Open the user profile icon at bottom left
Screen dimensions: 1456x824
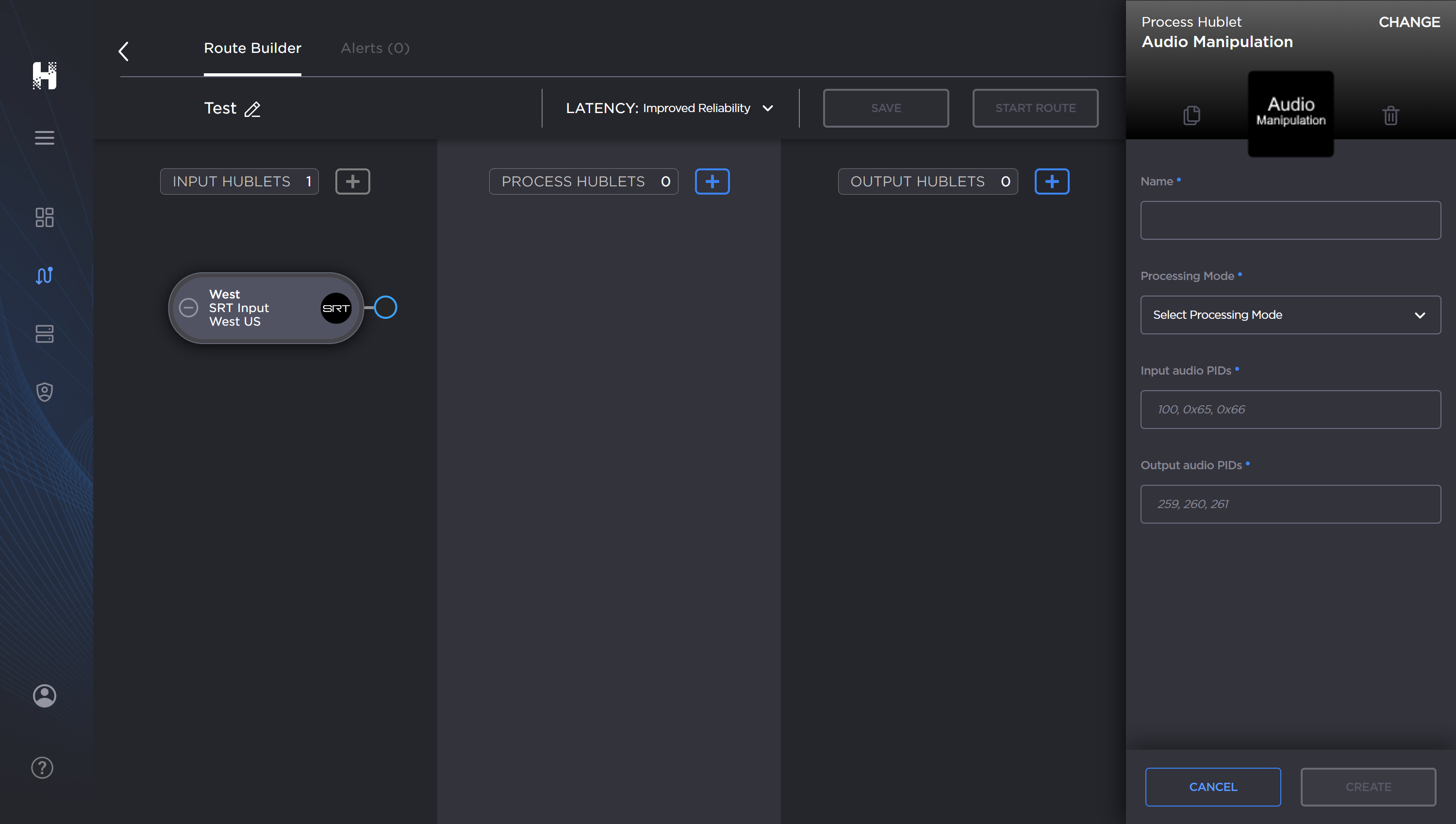click(45, 695)
